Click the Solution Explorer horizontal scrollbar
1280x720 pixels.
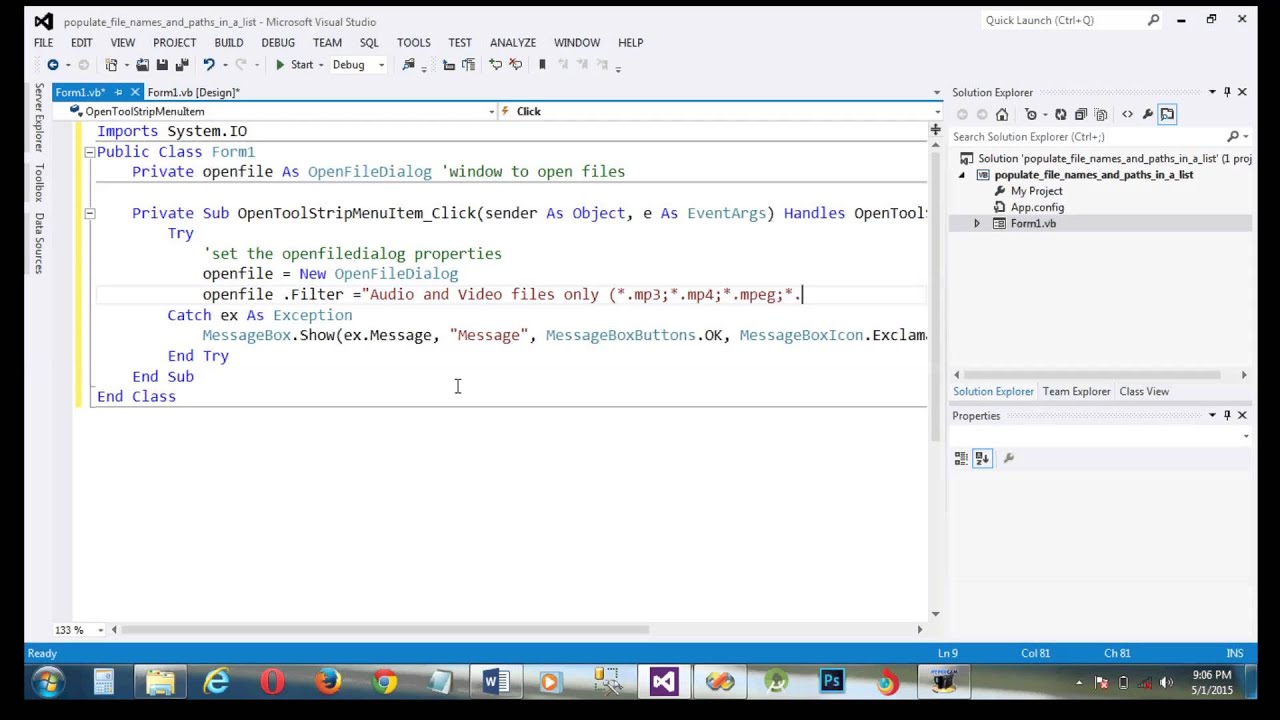point(1091,375)
